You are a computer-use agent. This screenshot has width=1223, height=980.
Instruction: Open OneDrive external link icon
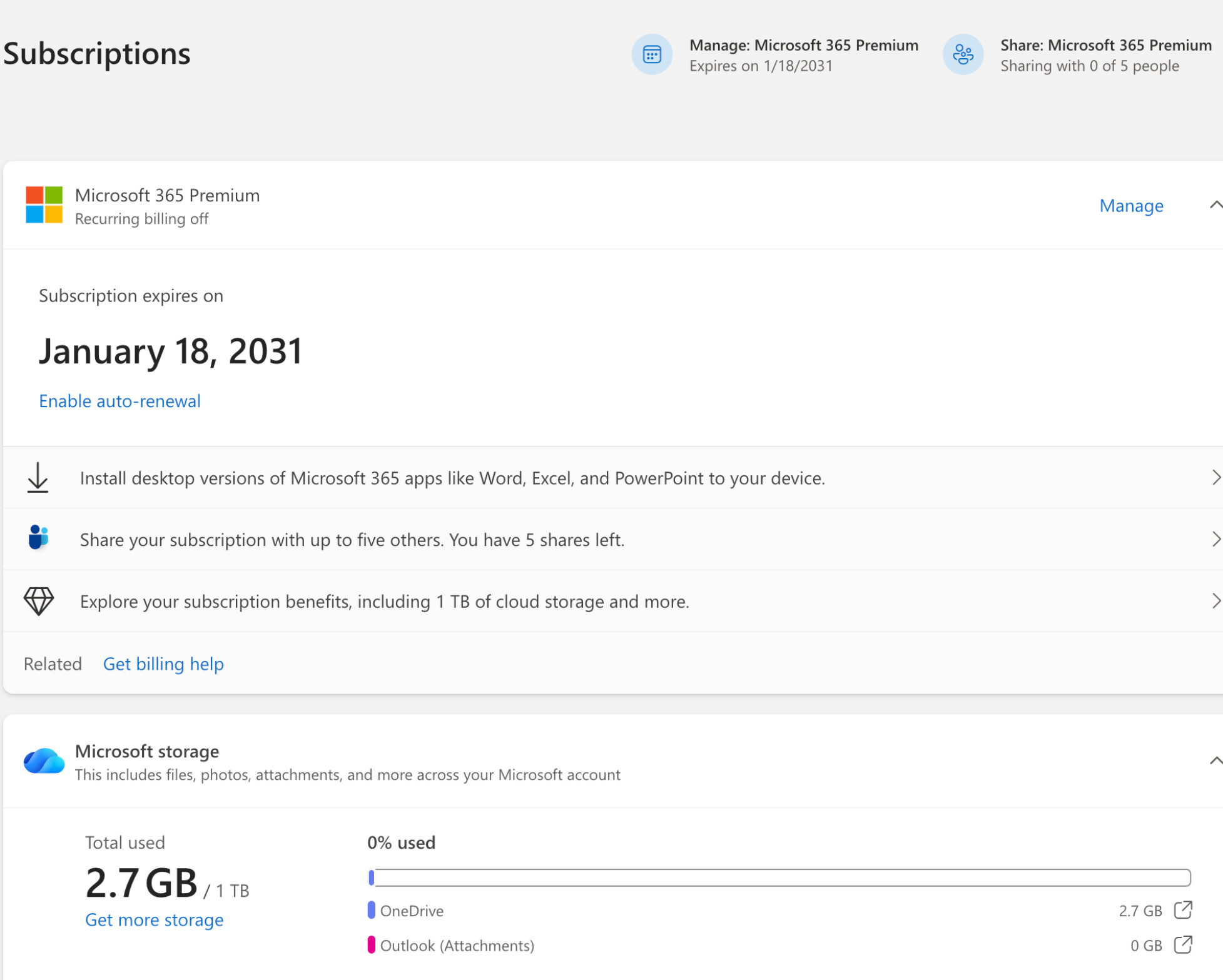tap(1182, 910)
